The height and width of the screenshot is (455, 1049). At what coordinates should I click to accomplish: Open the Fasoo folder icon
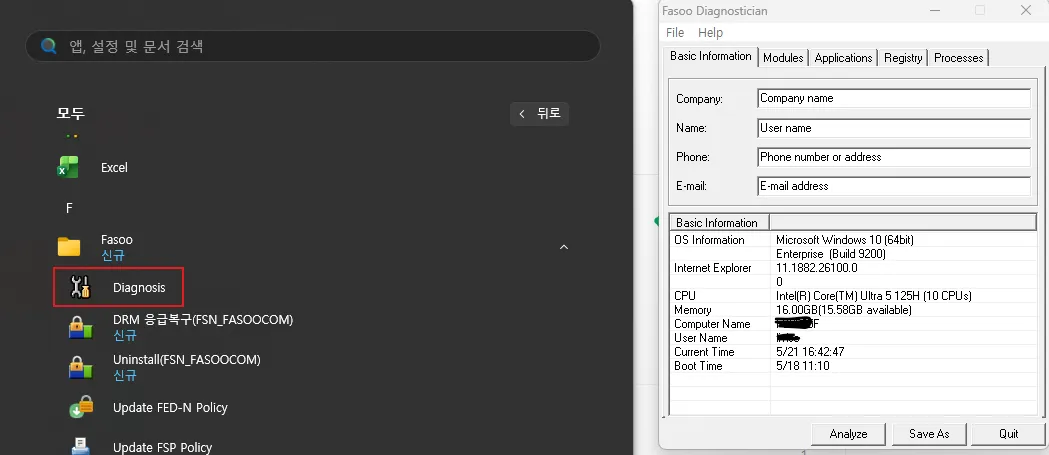click(68, 247)
